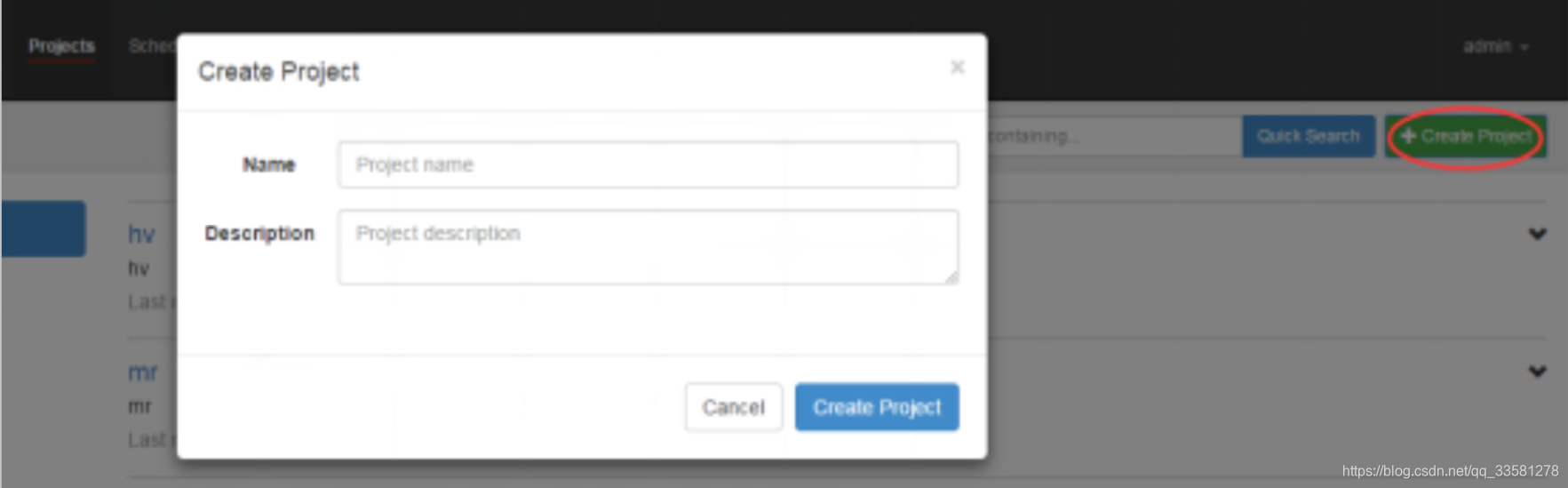Select the blue sidebar item on left
This screenshot has height=488, width=1568.
pyautogui.click(x=44, y=228)
